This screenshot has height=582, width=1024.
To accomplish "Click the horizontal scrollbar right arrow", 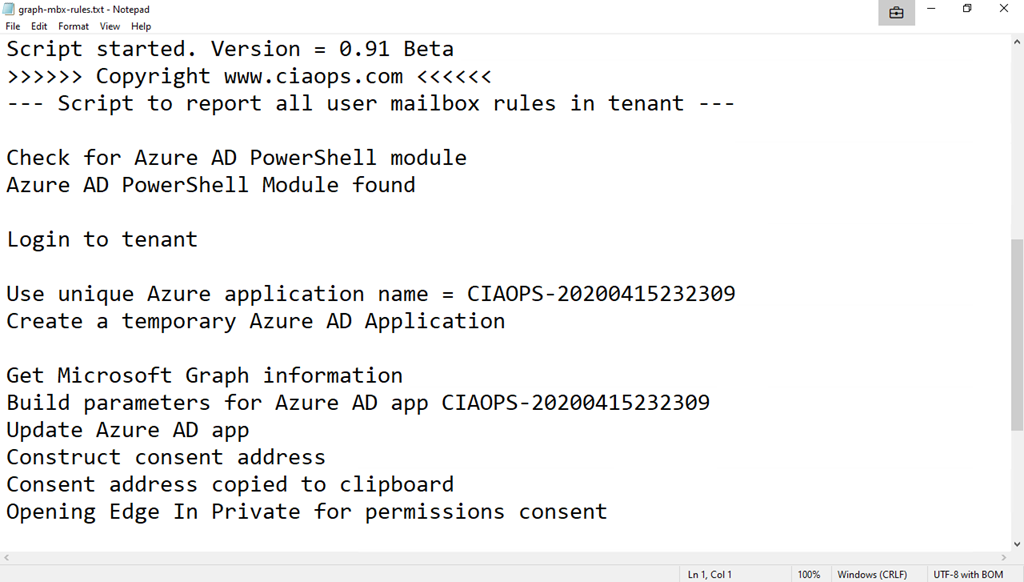I will pyautogui.click(x=1004, y=557).
